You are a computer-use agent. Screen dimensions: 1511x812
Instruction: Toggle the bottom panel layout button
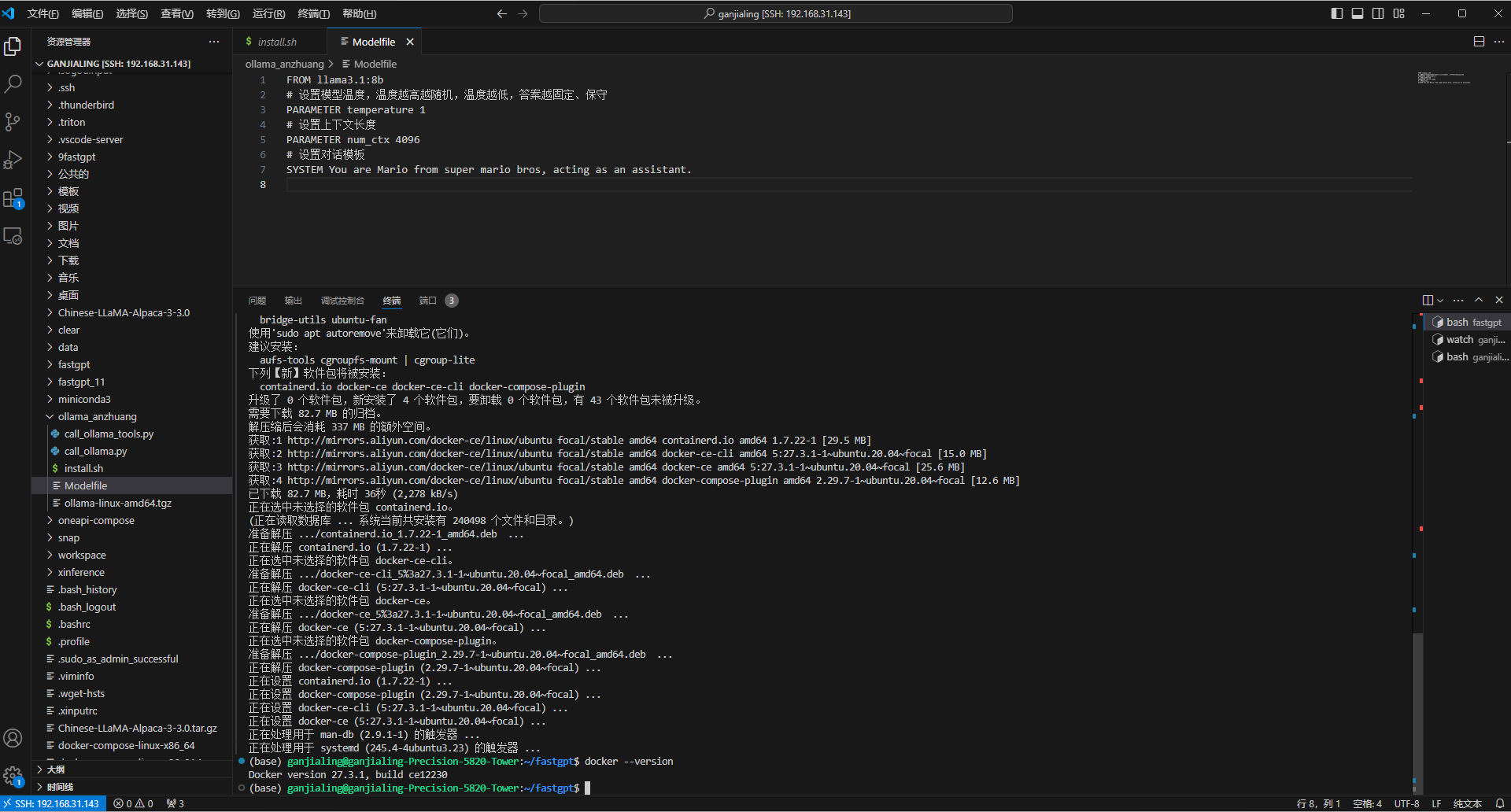[x=1358, y=13]
